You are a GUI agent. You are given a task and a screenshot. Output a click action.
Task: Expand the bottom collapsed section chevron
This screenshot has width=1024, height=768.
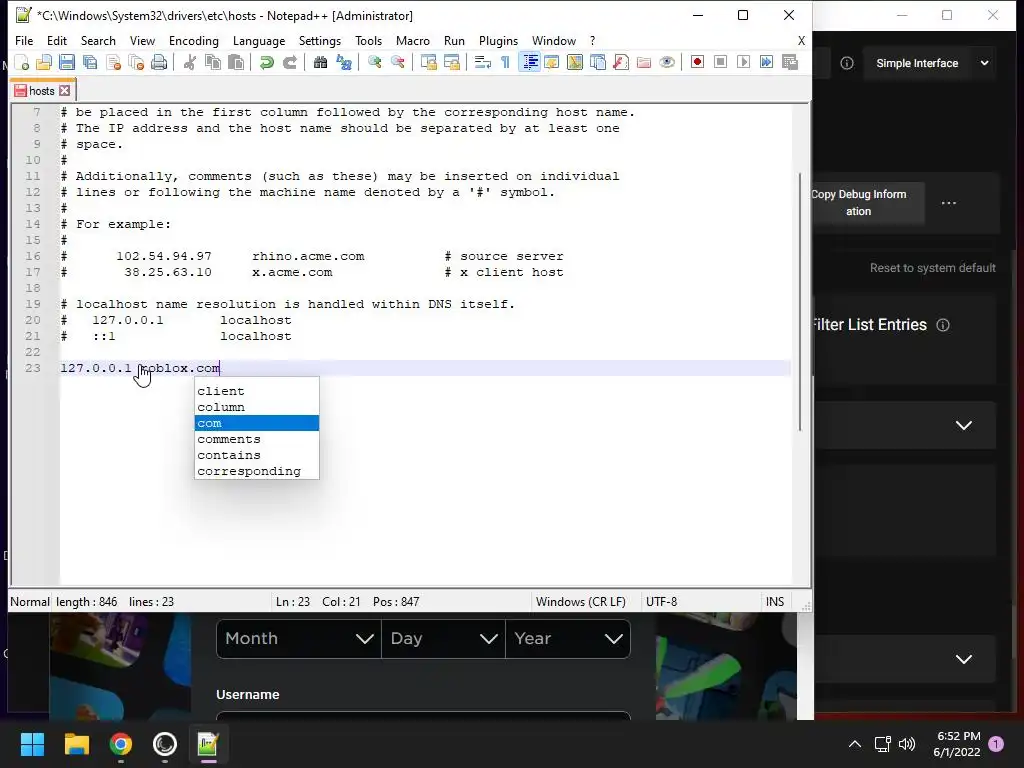964,659
